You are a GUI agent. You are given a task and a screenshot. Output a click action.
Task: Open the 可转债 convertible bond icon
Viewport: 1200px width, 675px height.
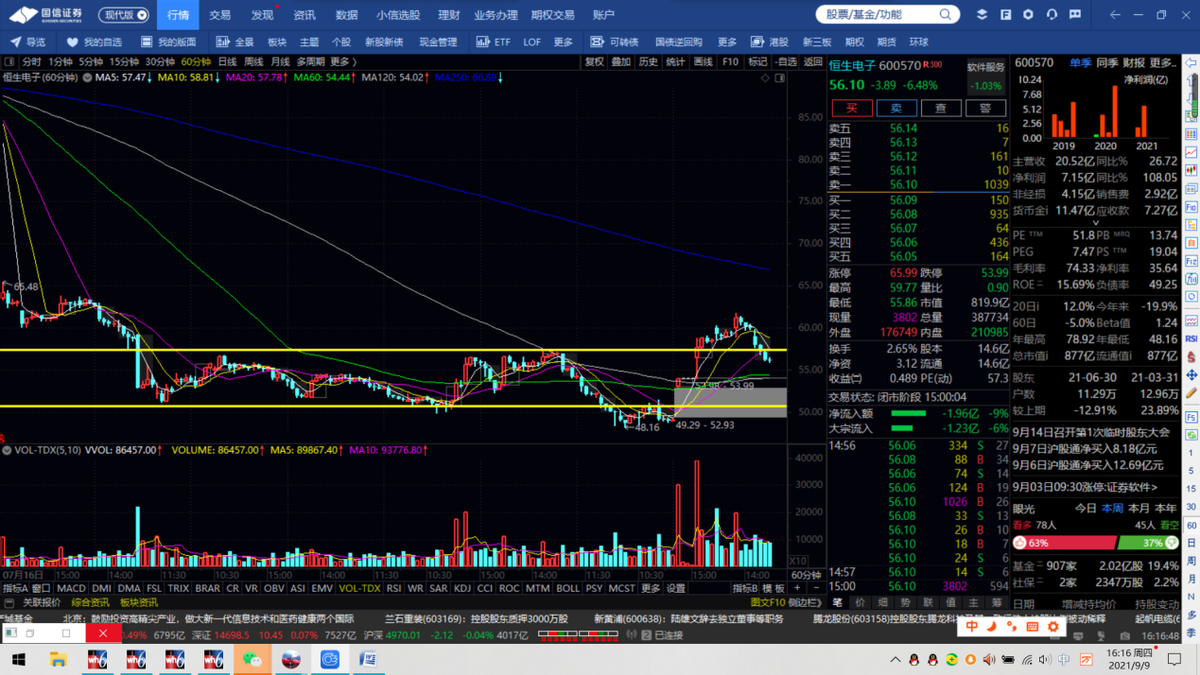(x=597, y=42)
